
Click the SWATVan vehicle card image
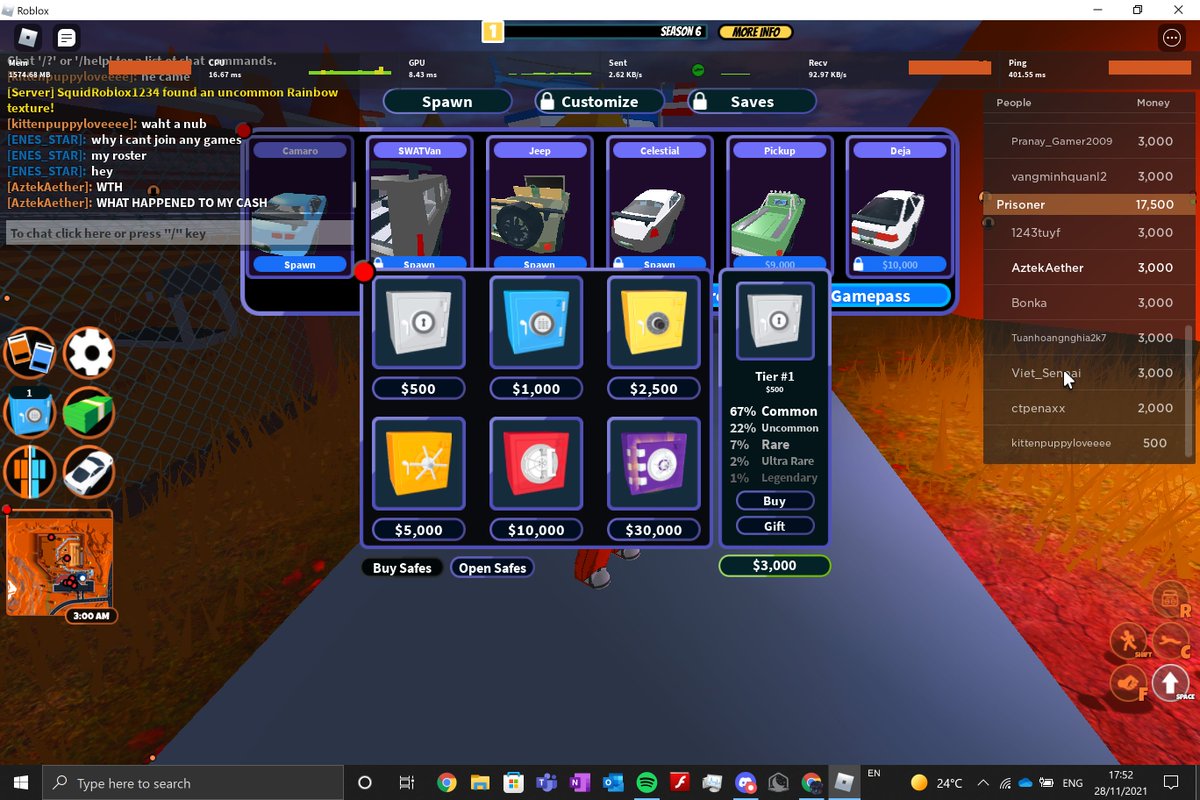coord(419,208)
